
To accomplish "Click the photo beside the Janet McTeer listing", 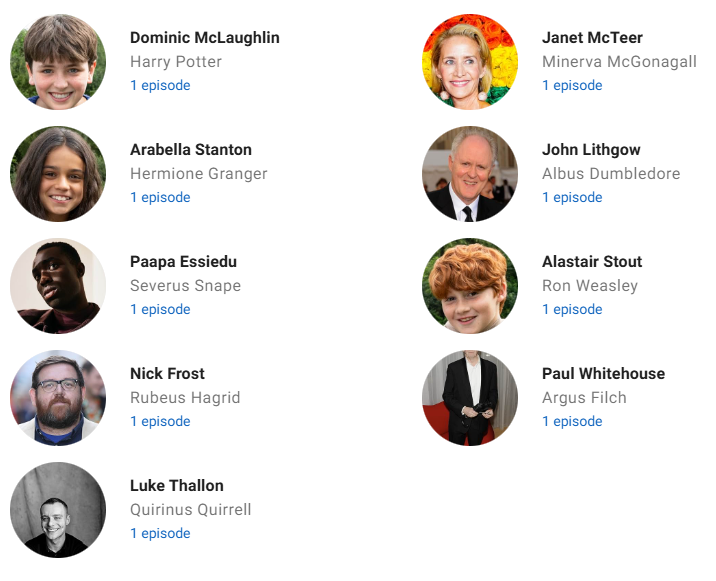I will click(470, 62).
